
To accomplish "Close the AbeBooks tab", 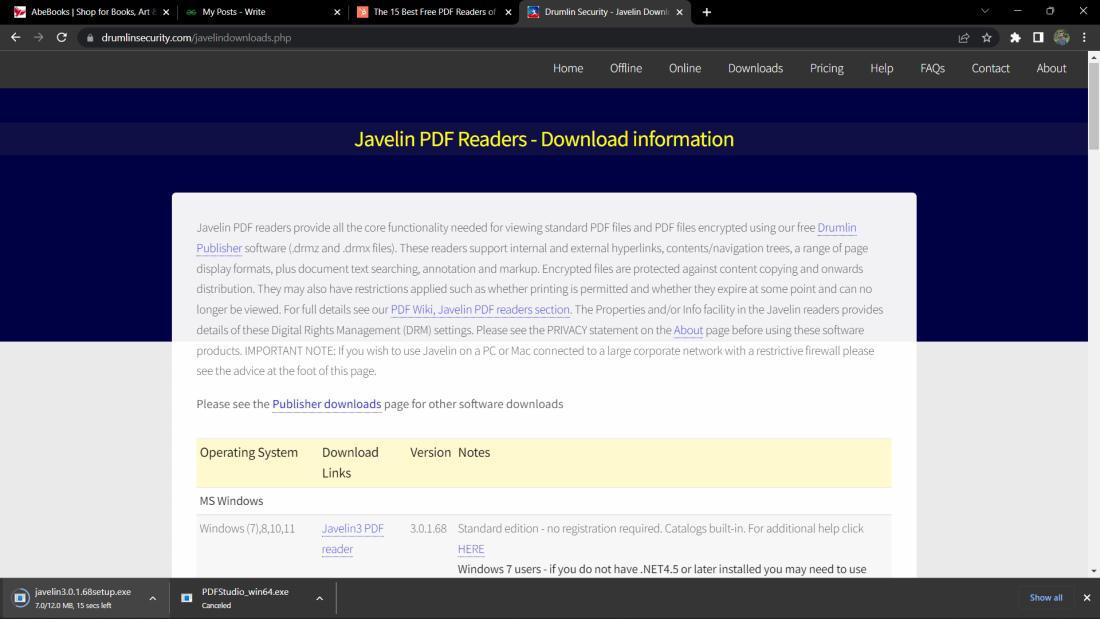I will pos(166,12).
